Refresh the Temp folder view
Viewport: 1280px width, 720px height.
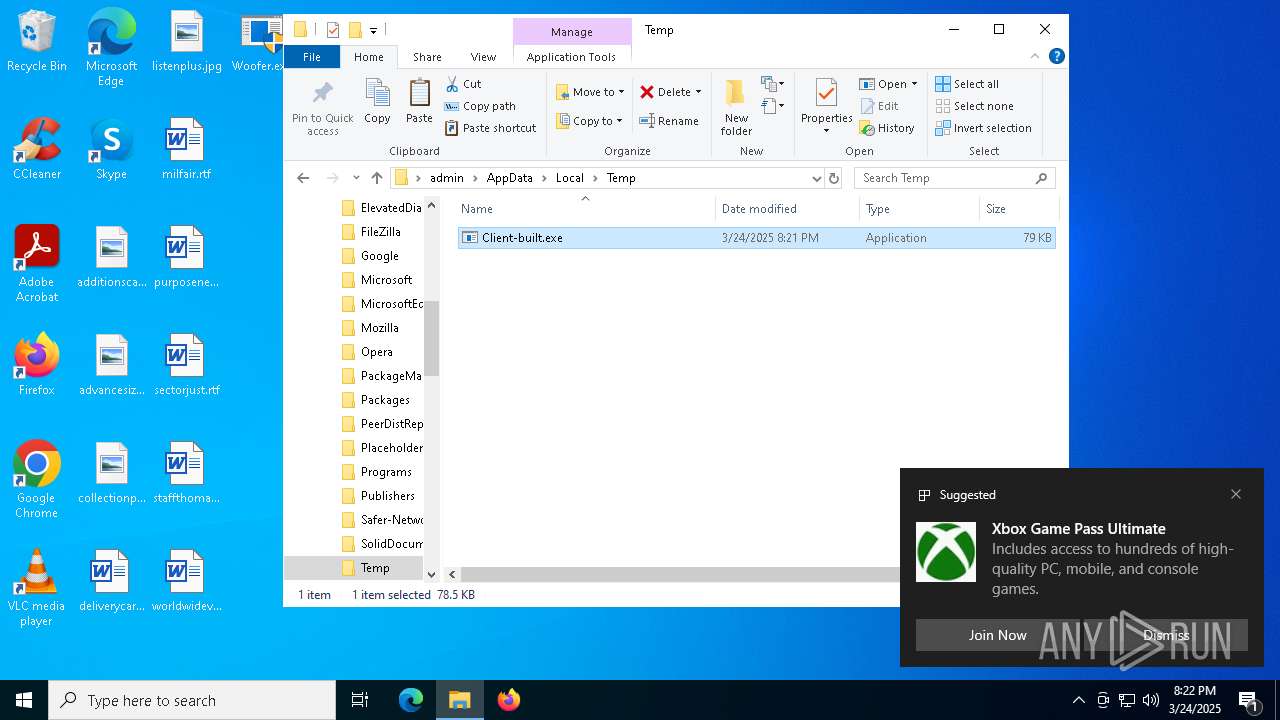[834, 178]
